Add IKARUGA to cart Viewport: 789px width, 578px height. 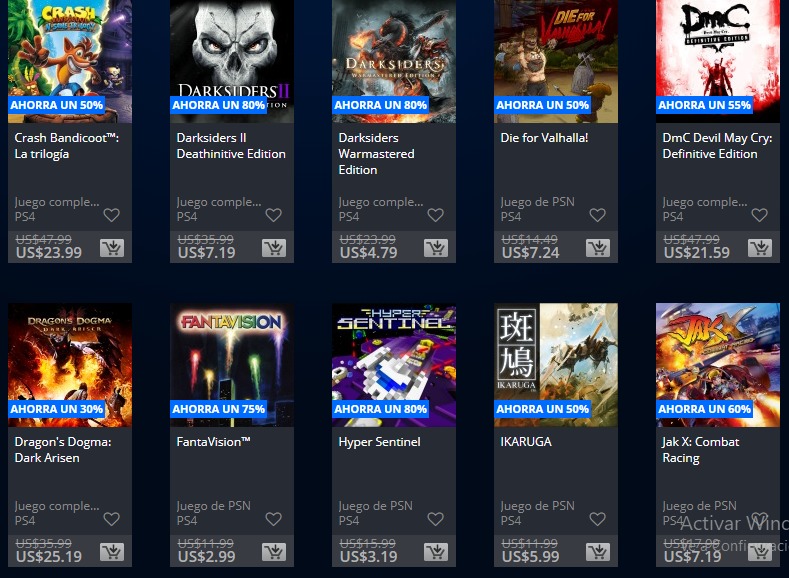coord(598,552)
